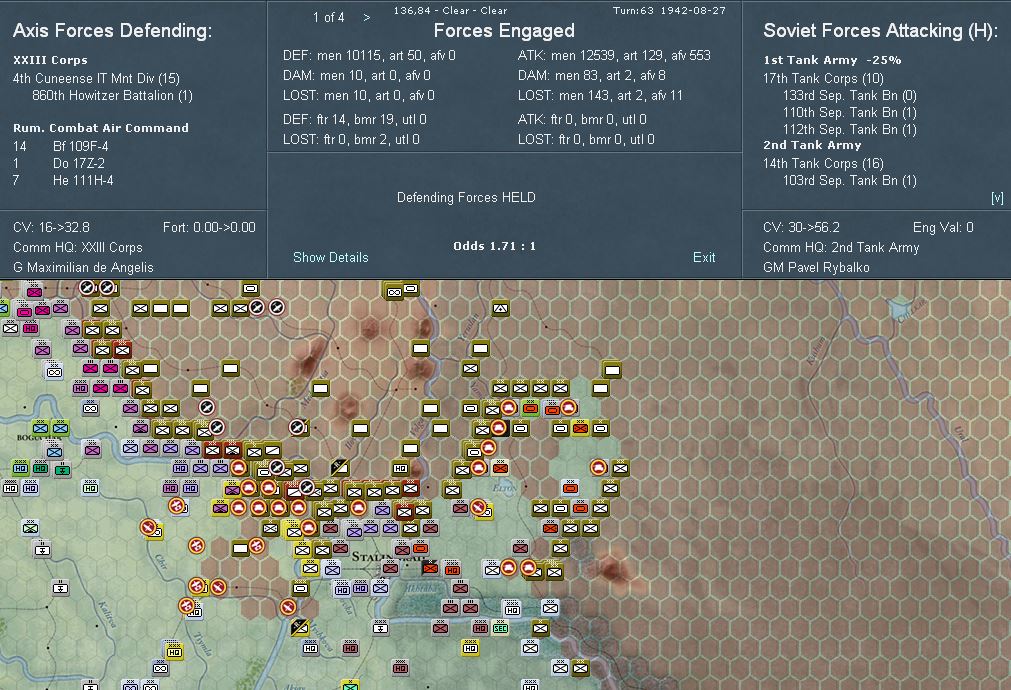Select white counter with orange armor east of Elton
This screenshot has width=1011, height=690.
570,488
